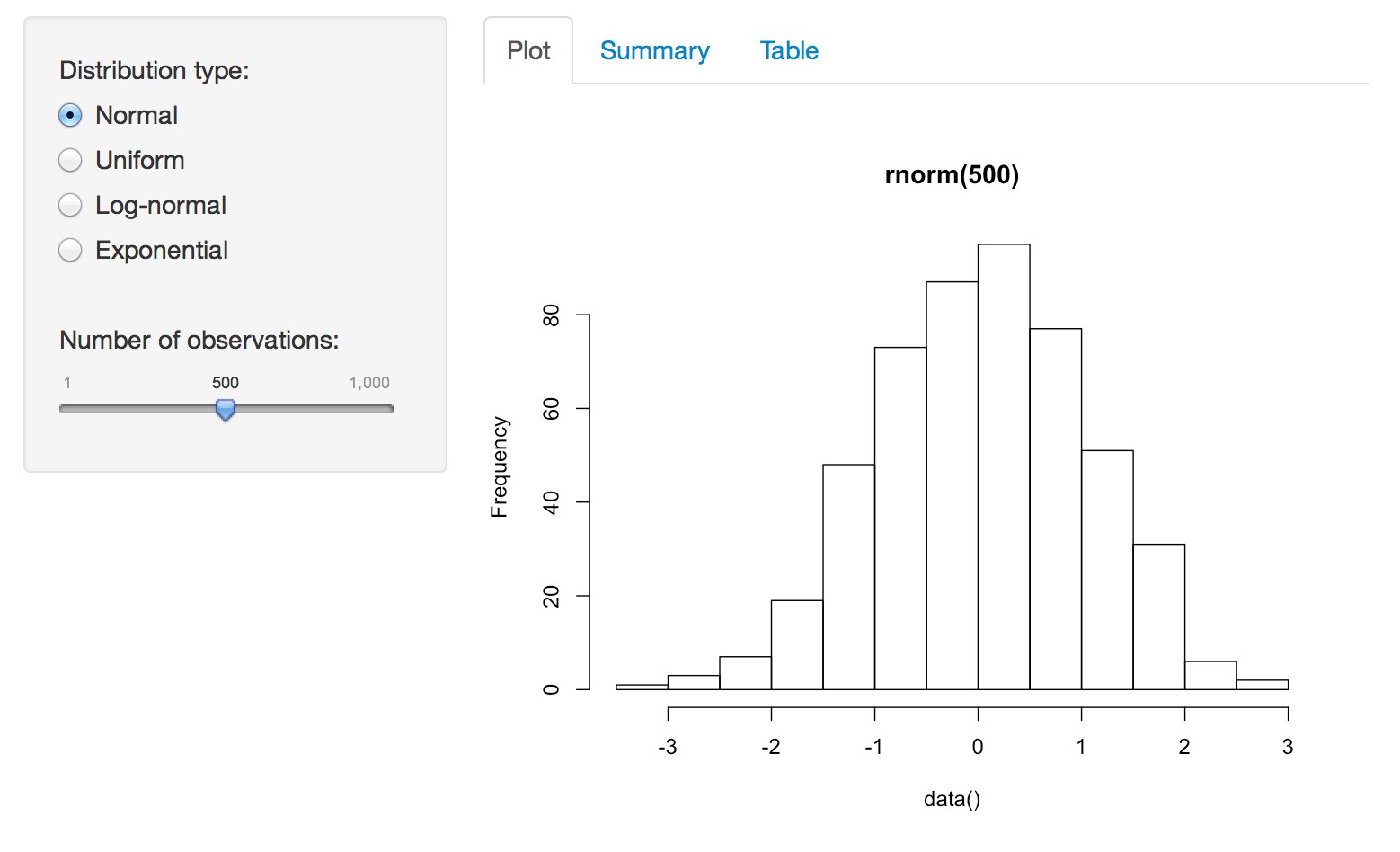Open the Table tab
The image size is (1400, 852).
coord(789,51)
